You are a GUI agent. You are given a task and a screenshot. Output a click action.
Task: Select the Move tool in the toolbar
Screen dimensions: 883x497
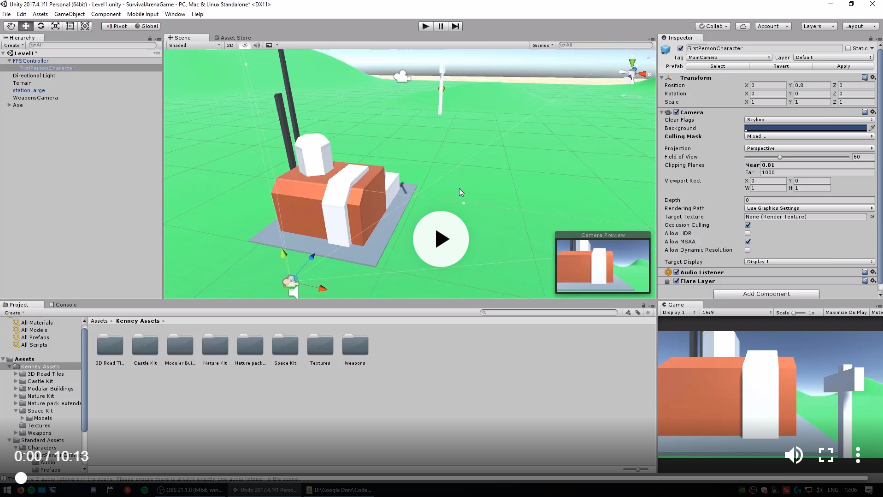pos(25,26)
